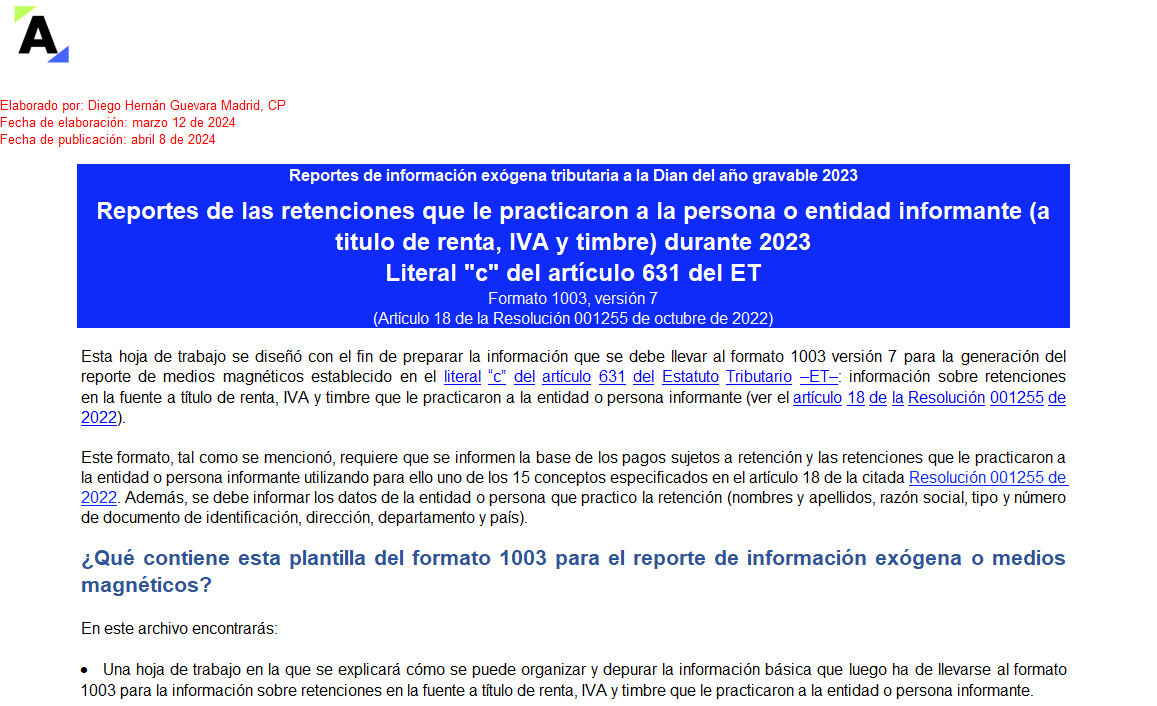Open the 'artículo 18 de la Resolución 001255 de 2022' link

(x=929, y=398)
